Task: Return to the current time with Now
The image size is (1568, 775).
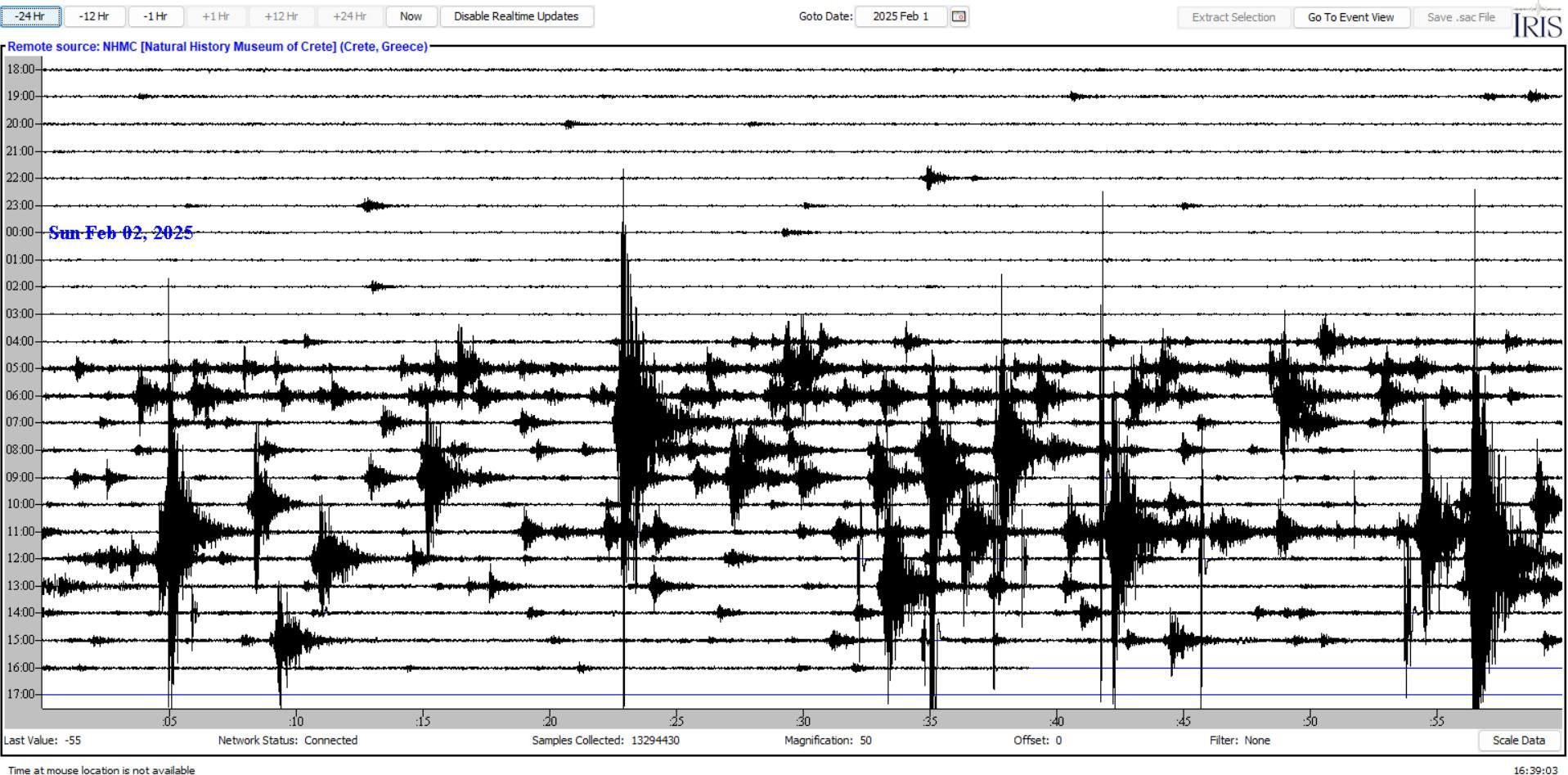Action: click(x=411, y=16)
